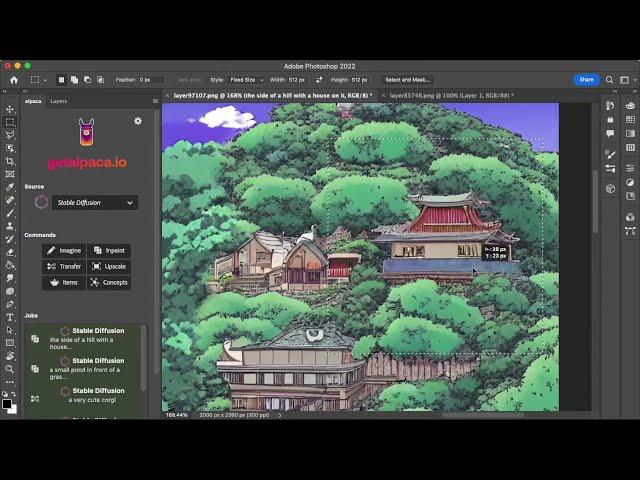This screenshot has width=640, height=480.
Task: Reset default foreground and background colors
Action: pyautogui.click(x=4, y=394)
